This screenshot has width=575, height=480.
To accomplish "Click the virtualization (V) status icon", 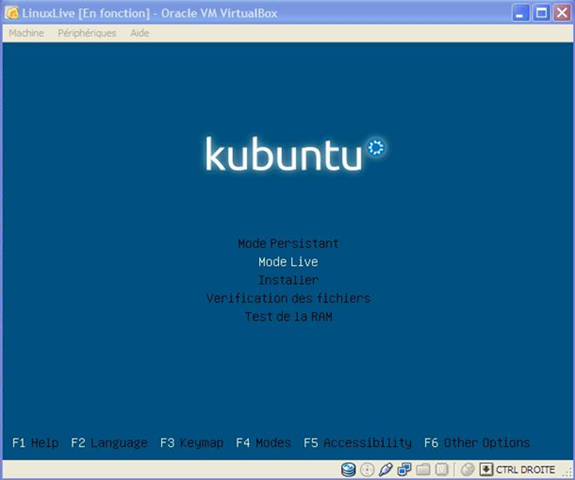I will pyautogui.click(x=442, y=469).
